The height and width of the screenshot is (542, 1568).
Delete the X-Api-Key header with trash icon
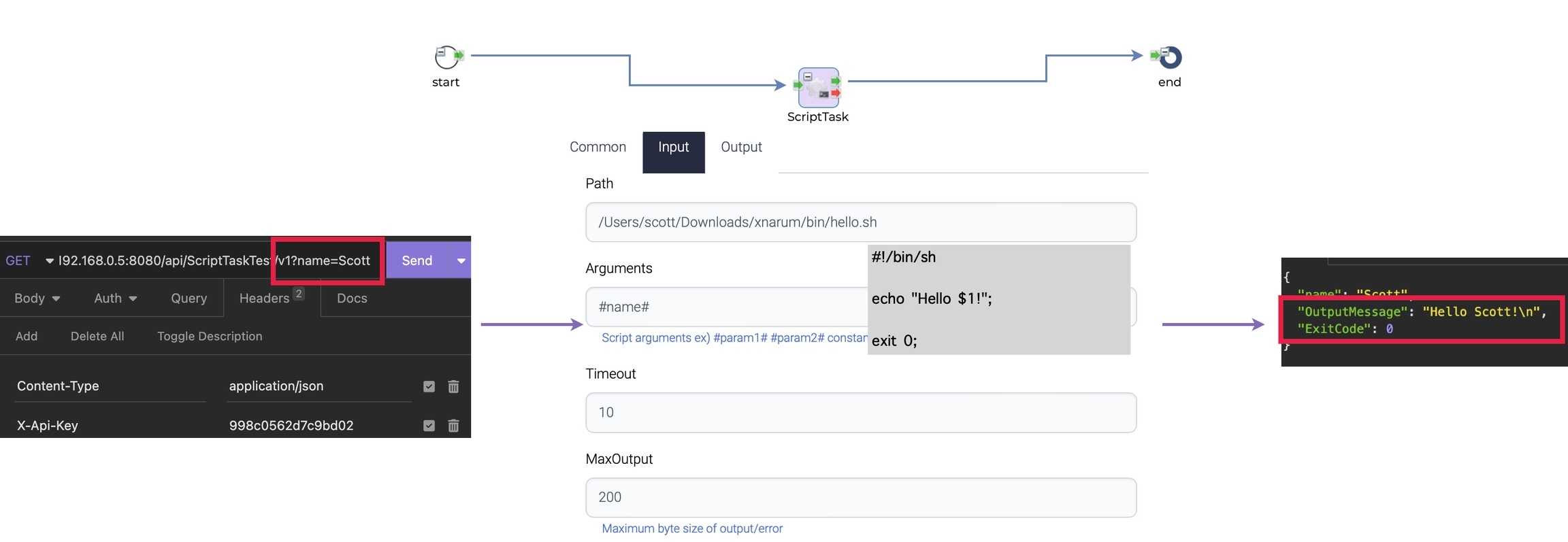(x=453, y=426)
